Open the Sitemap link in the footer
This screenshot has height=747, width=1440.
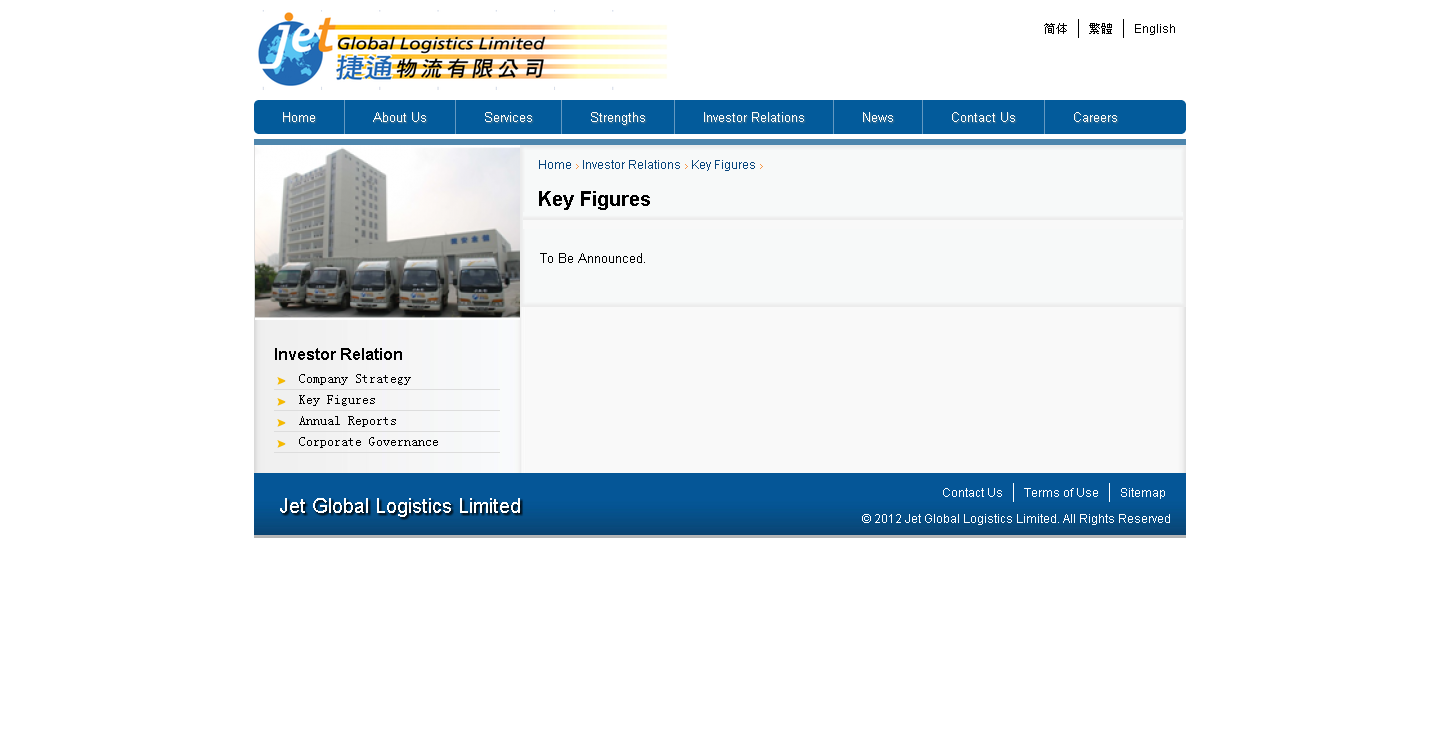(1142, 493)
